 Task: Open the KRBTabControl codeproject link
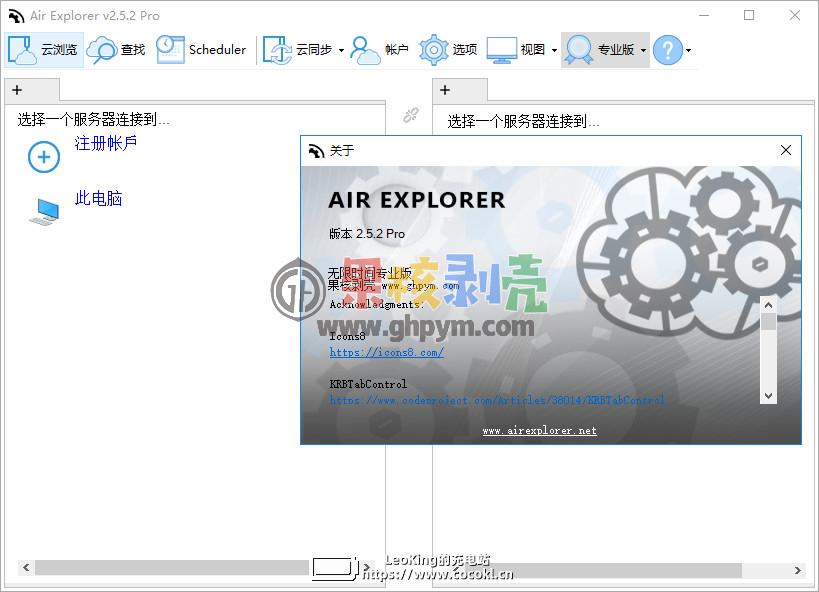point(497,400)
